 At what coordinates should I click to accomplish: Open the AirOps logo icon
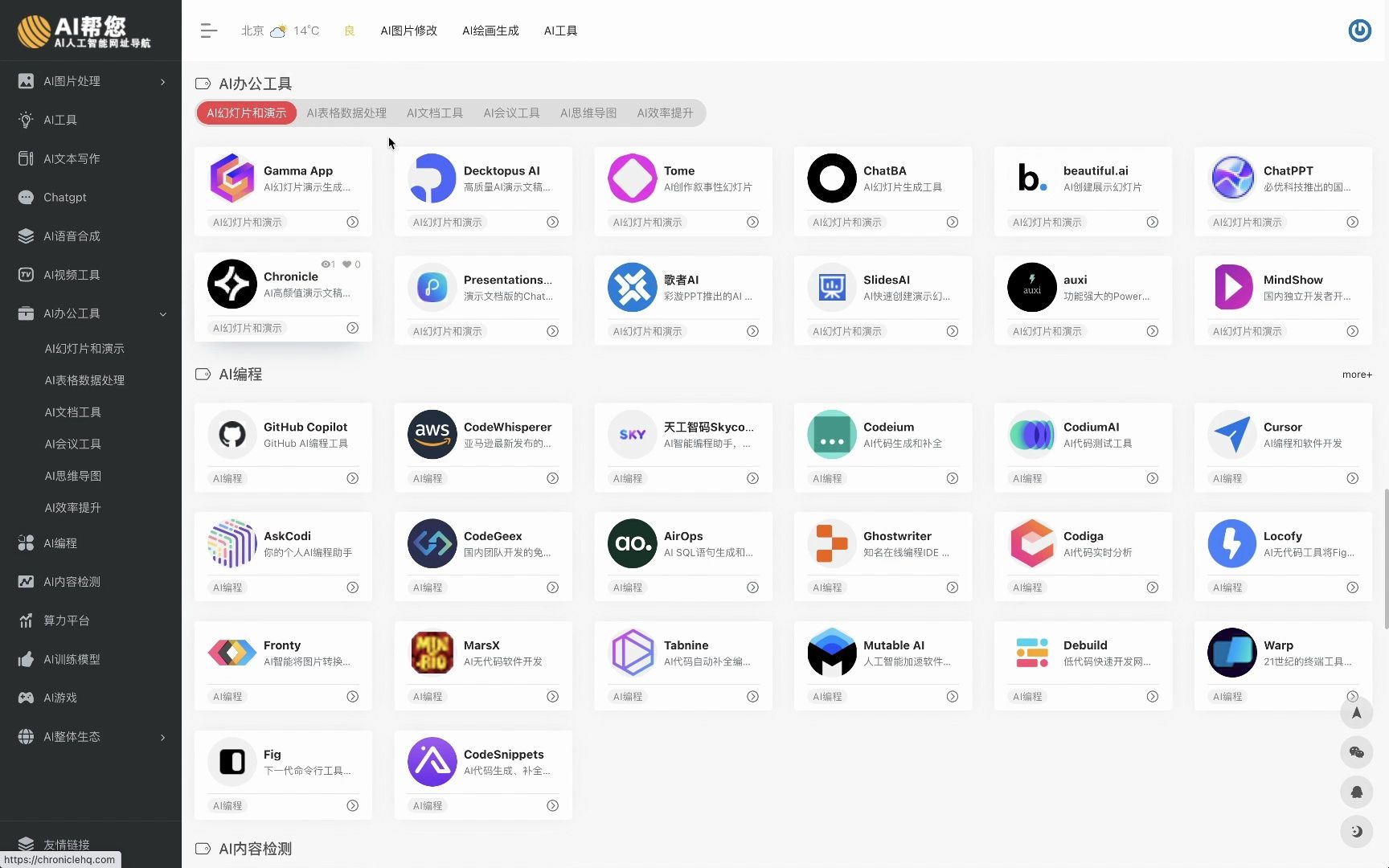click(x=632, y=543)
